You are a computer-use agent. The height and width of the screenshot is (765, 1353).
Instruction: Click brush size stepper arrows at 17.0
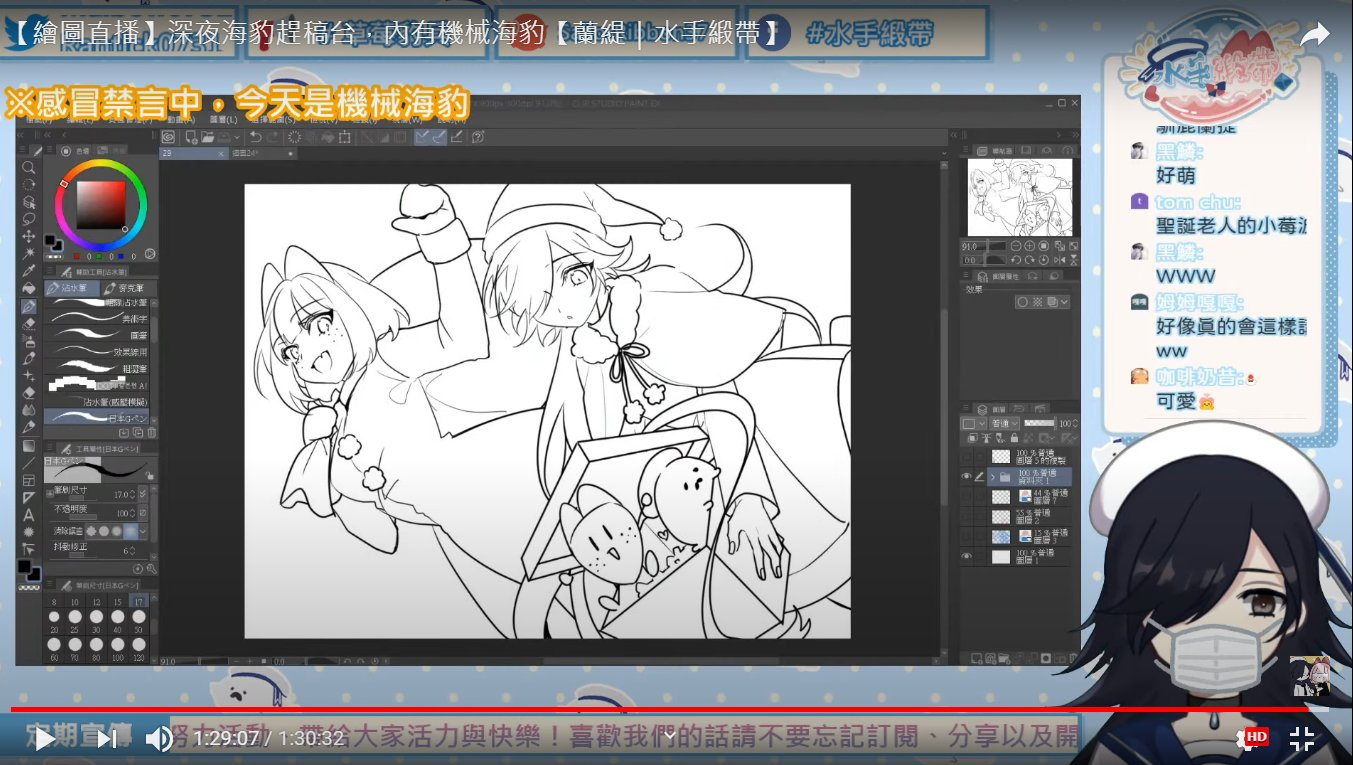pyautogui.click(x=132, y=494)
